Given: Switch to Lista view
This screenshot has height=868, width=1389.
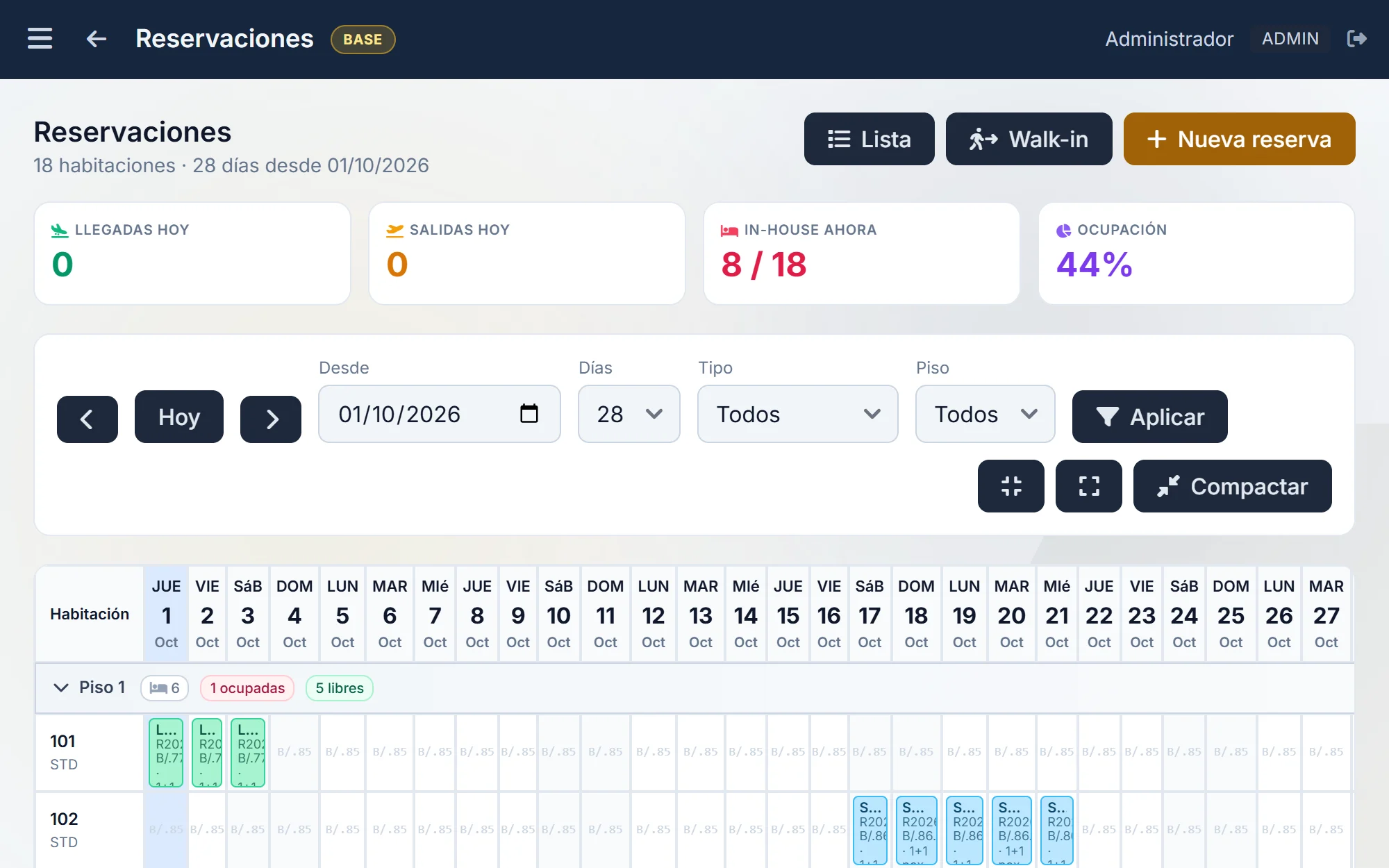Looking at the screenshot, I should pyautogui.click(x=869, y=139).
